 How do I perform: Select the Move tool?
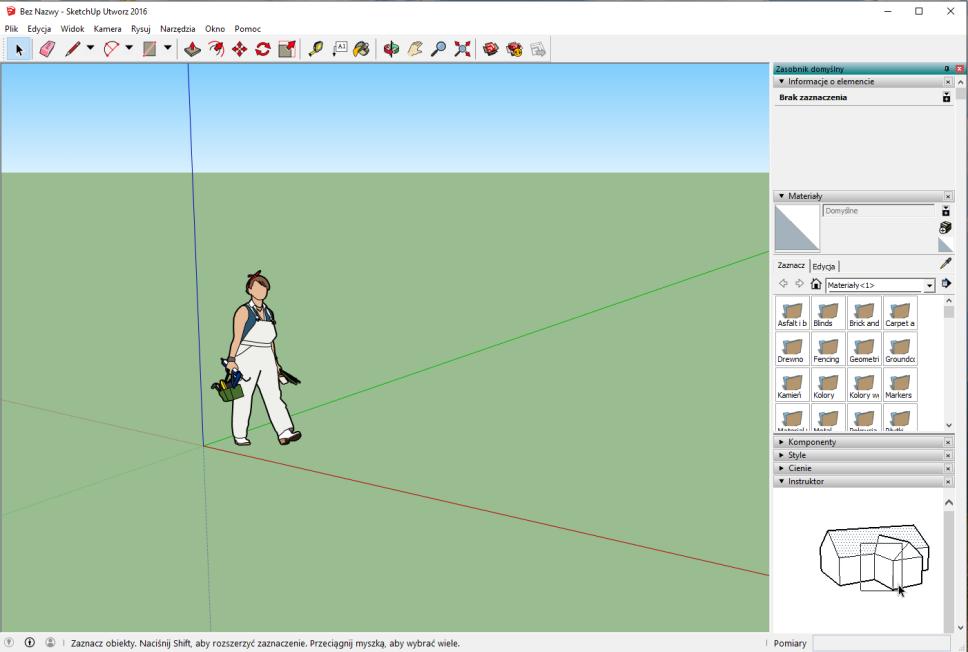tap(240, 49)
